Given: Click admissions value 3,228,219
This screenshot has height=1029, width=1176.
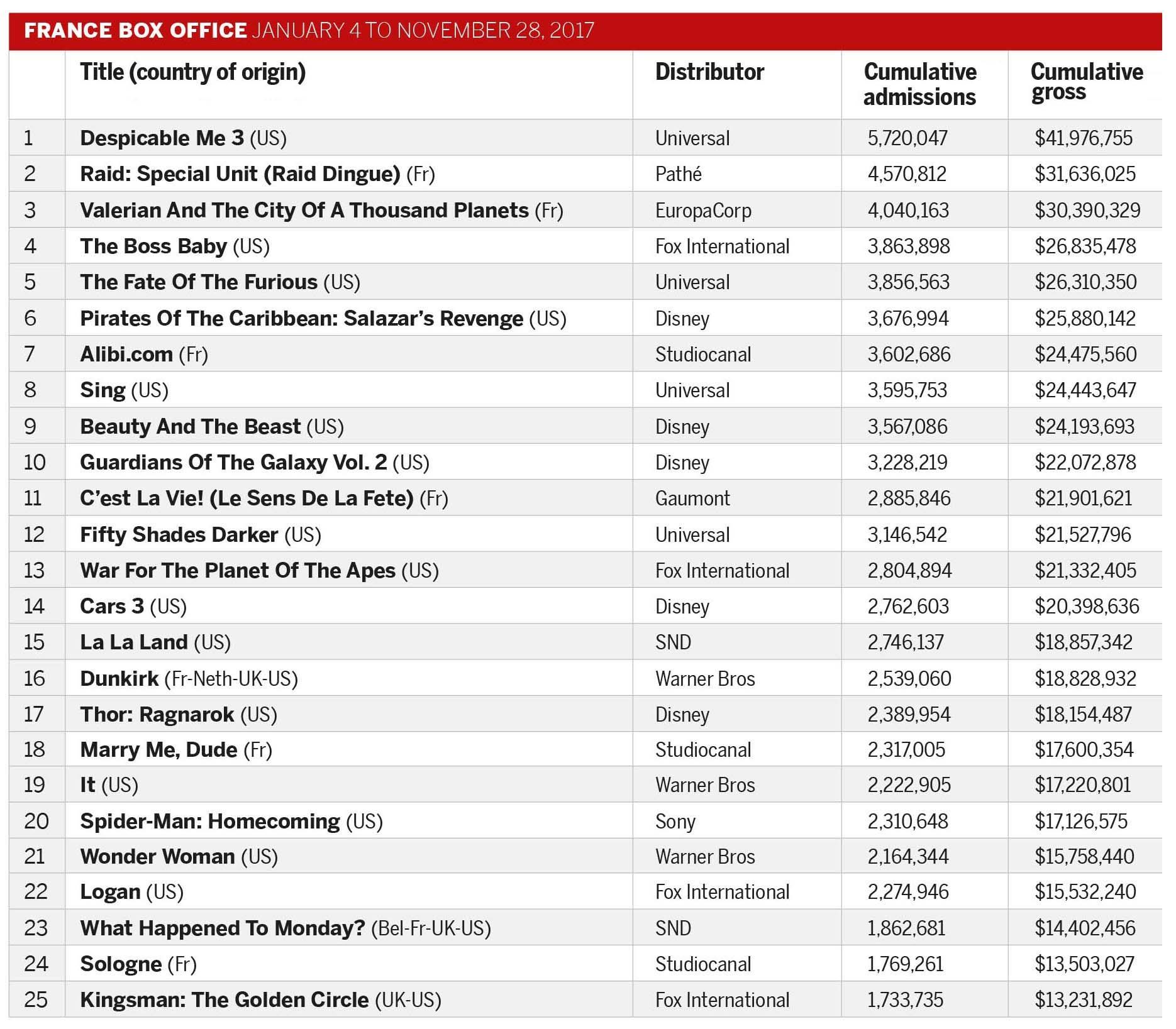Looking at the screenshot, I should tap(907, 462).
